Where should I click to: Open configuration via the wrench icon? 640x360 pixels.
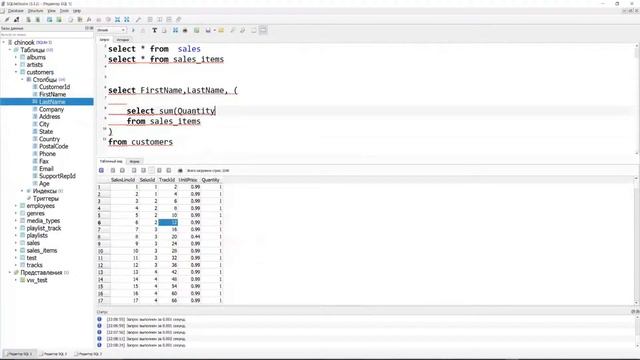tap(138, 20)
